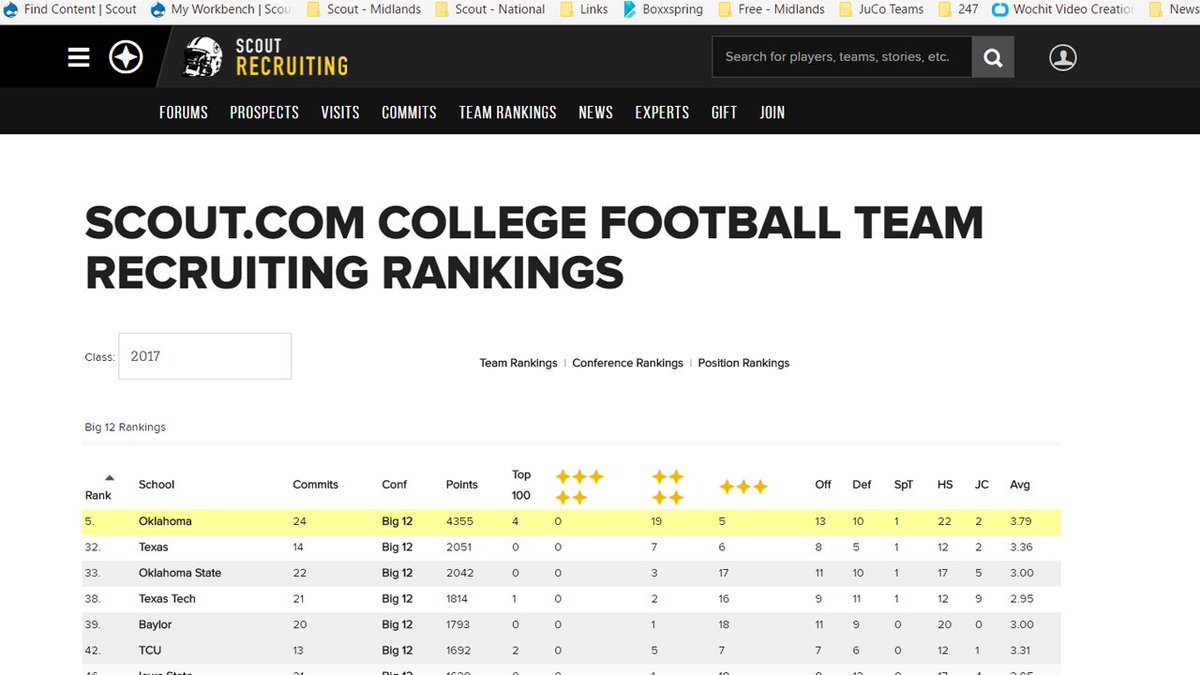Sort by Commits column header
This screenshot has width=1200, height=675.
coord(316,485)
